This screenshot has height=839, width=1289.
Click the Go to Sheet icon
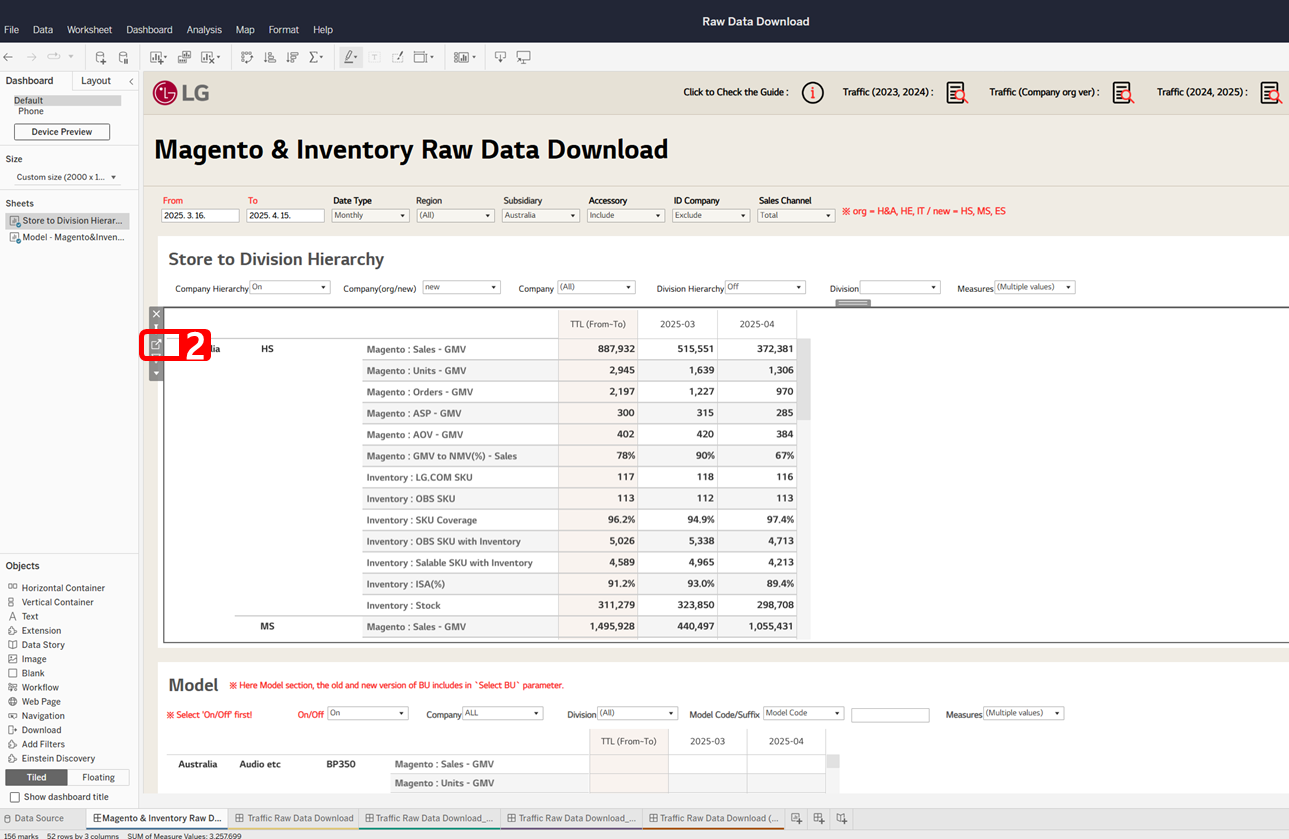pyautogui.click(x=156, y=344)
